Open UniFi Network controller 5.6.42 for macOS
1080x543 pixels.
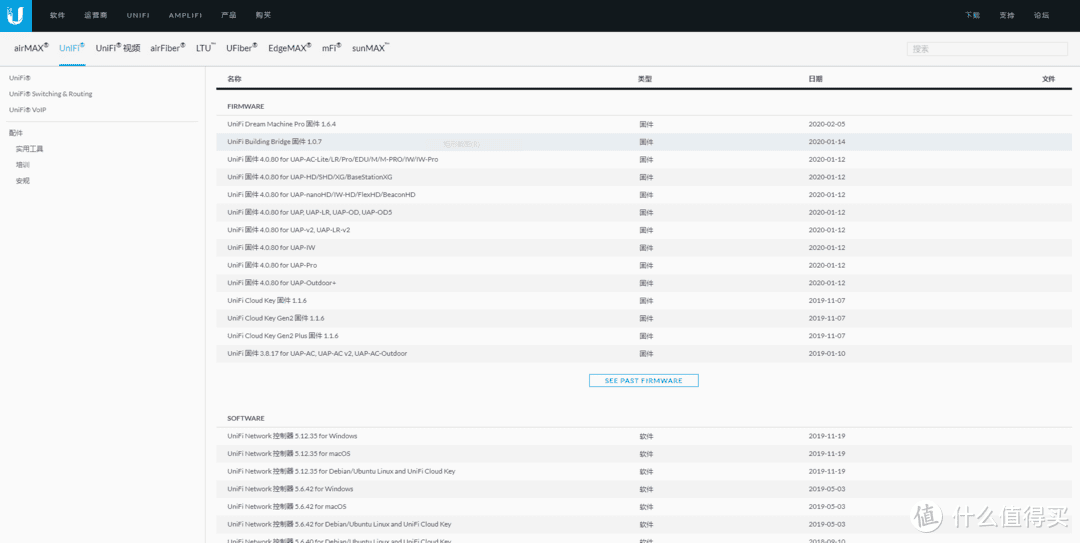pyautogui.click(x=287, y=507)
